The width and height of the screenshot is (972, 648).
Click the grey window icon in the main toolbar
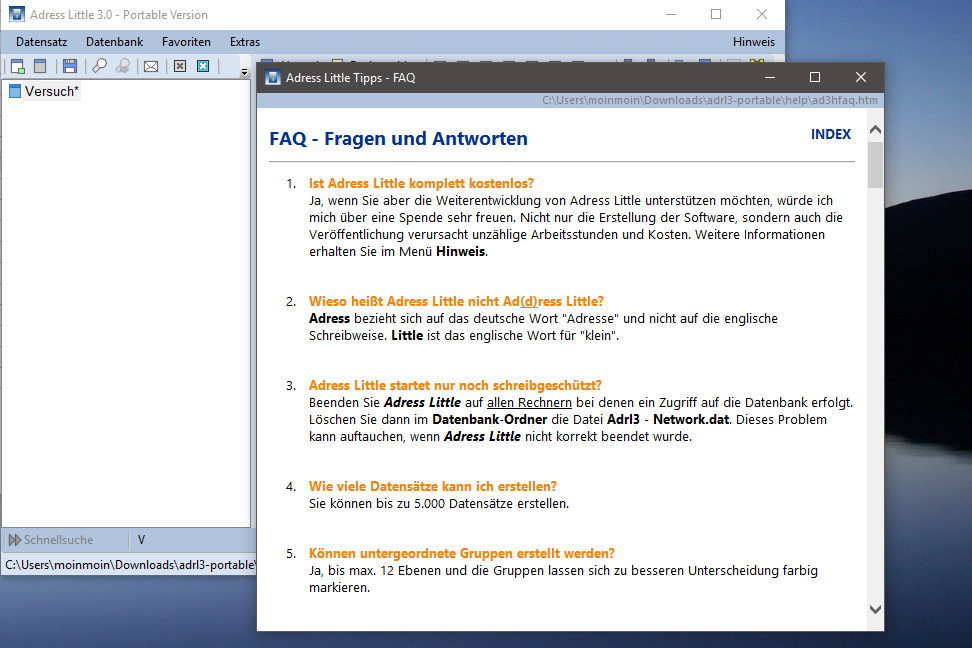click(x=40, y=66)
